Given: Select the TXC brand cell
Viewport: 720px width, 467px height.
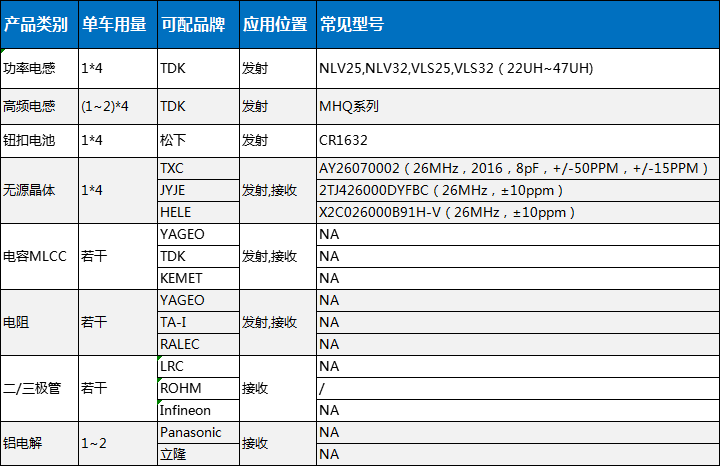Looking at the screenshot, I should [198, 169].
